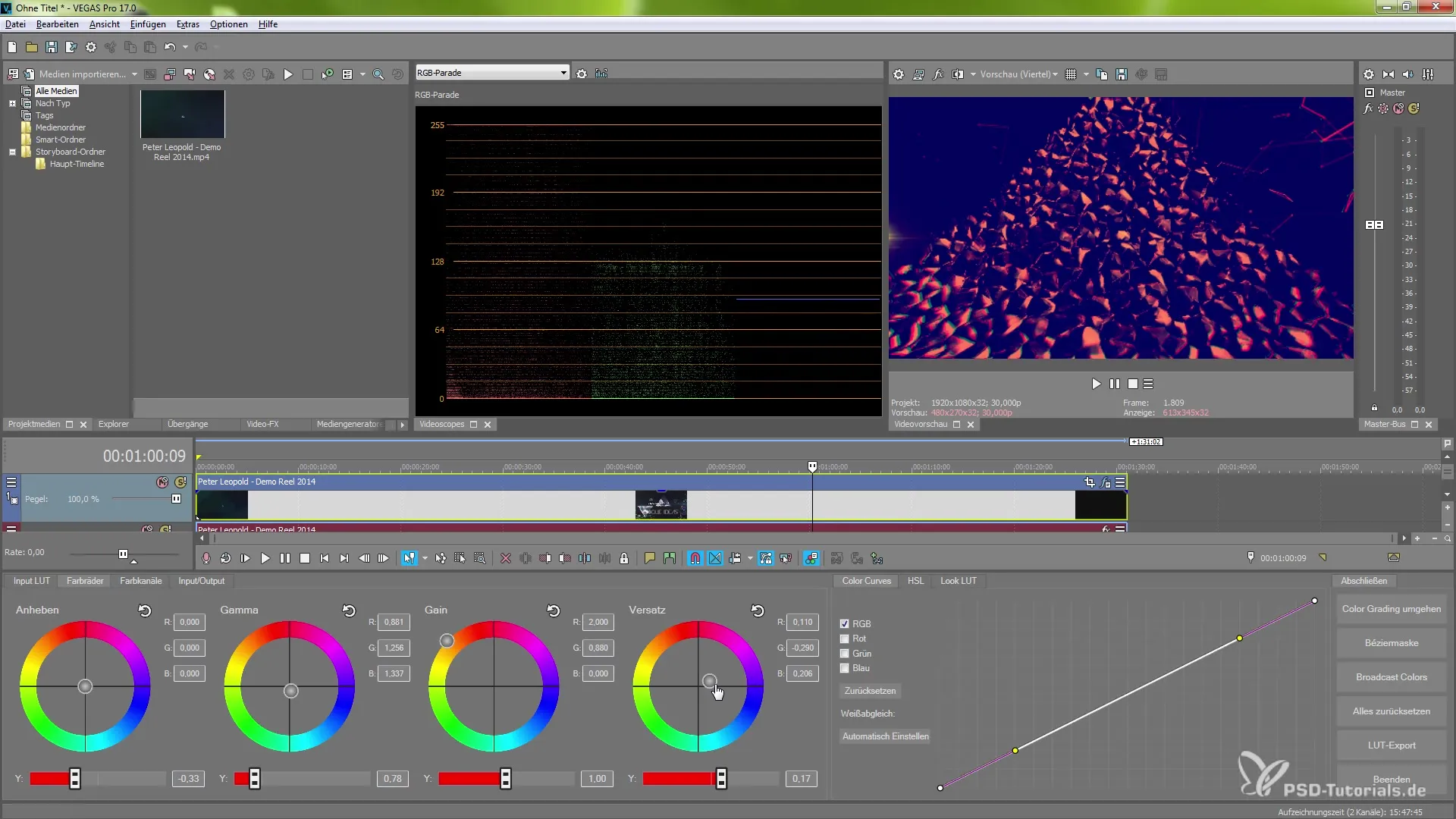The image size is (1456, 819).
Task: Switch to the Explorer tab
Action: click(x=114, y=424)
